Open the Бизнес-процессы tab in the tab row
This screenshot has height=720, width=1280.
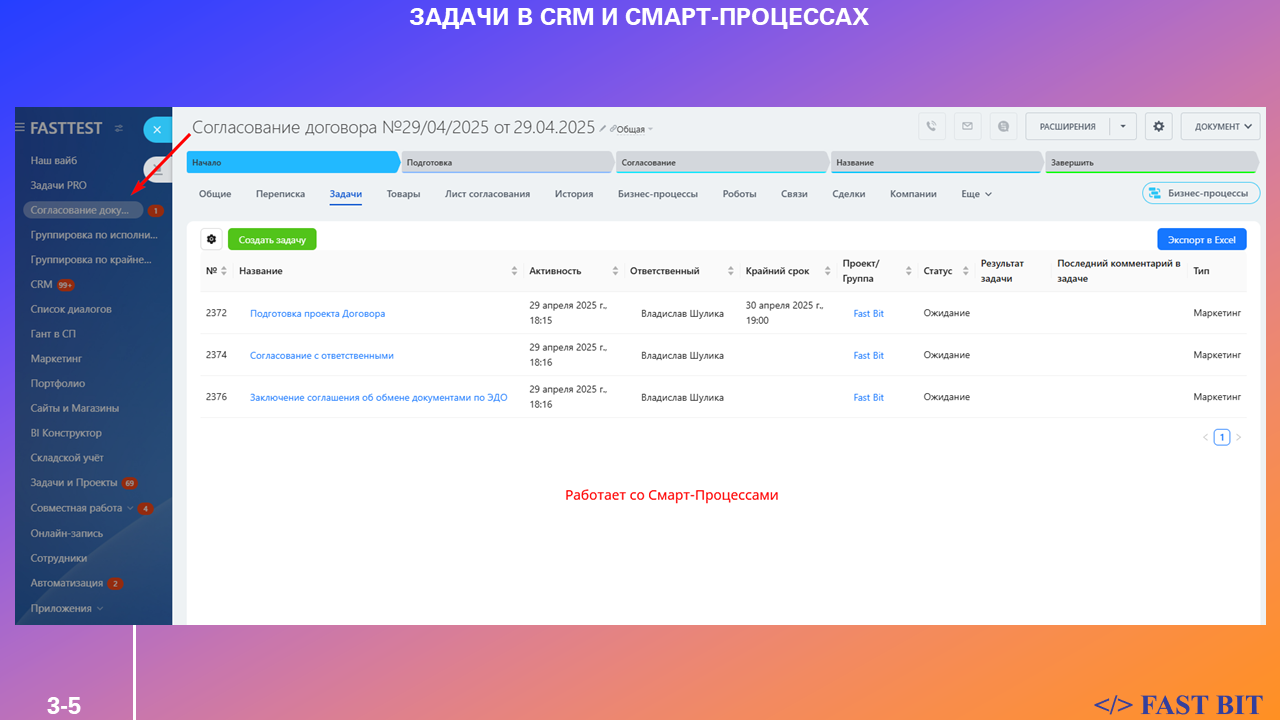click(658, 194)
